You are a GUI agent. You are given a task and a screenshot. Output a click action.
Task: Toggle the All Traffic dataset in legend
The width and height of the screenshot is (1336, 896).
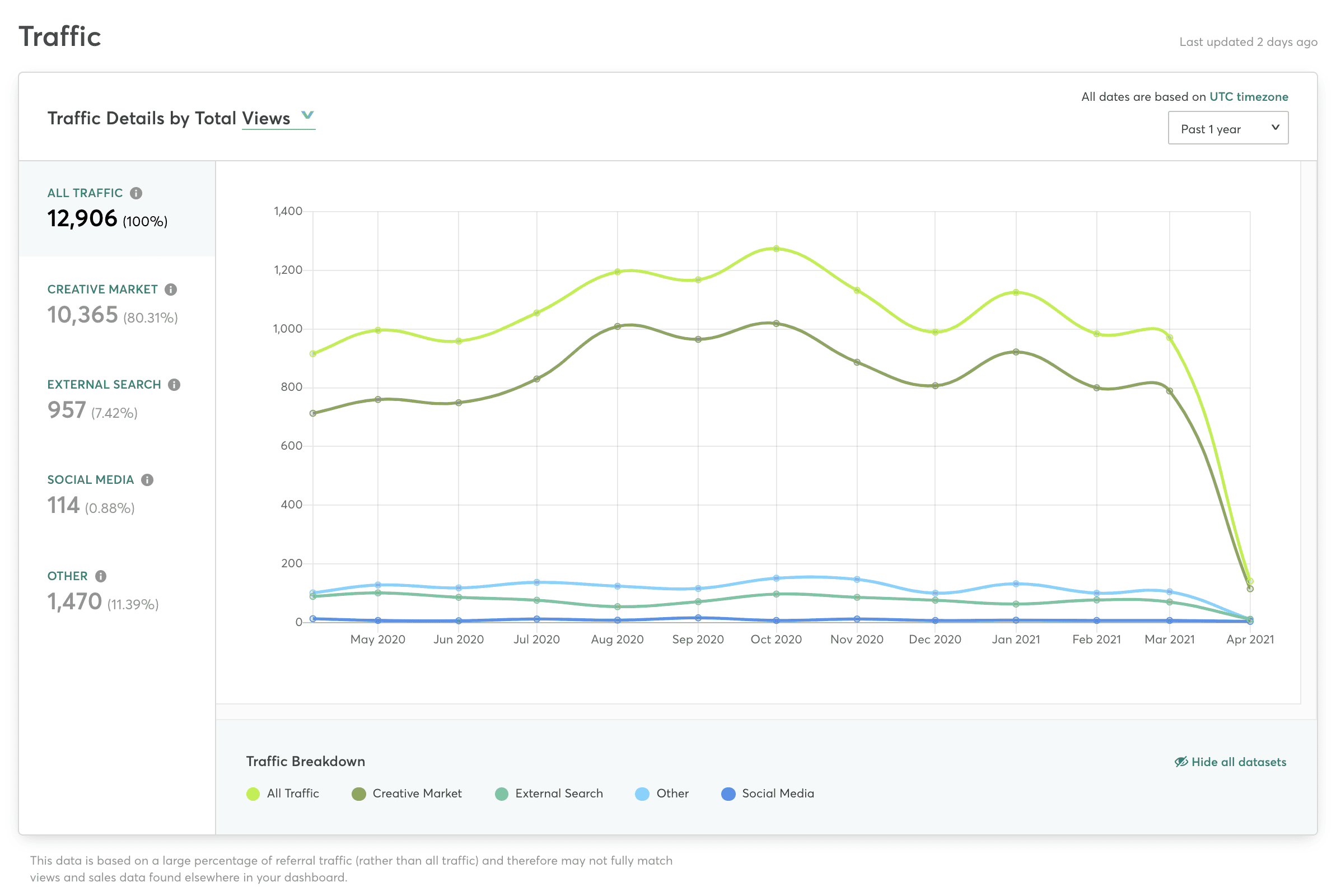283,794
